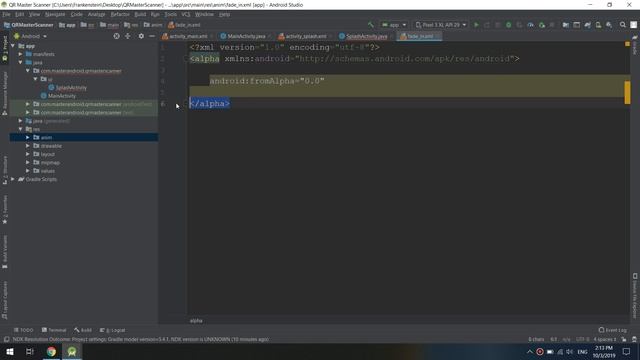Toggle the Project tool window side tab
Image resolution: width=640 pixels, height=360 pixels.
(x=5, y=48)
